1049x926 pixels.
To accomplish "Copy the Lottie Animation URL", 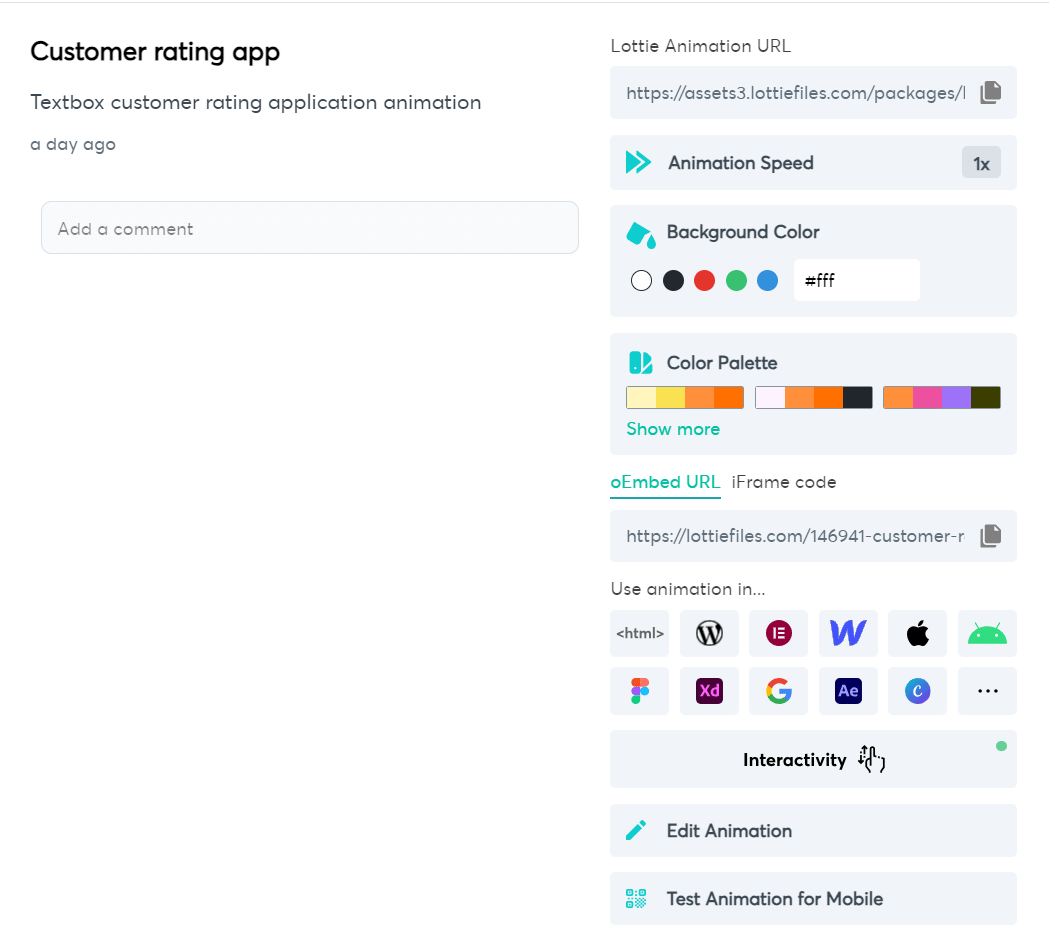I will [990, 92].
